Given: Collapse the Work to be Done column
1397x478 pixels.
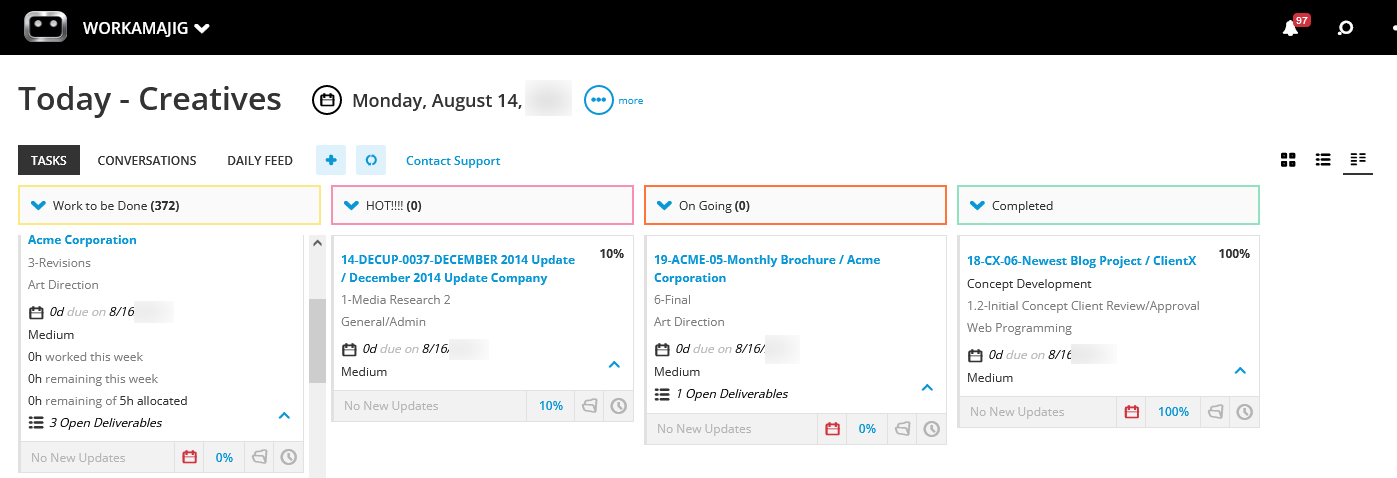Looking at the screenshot, I should point(39,206).
